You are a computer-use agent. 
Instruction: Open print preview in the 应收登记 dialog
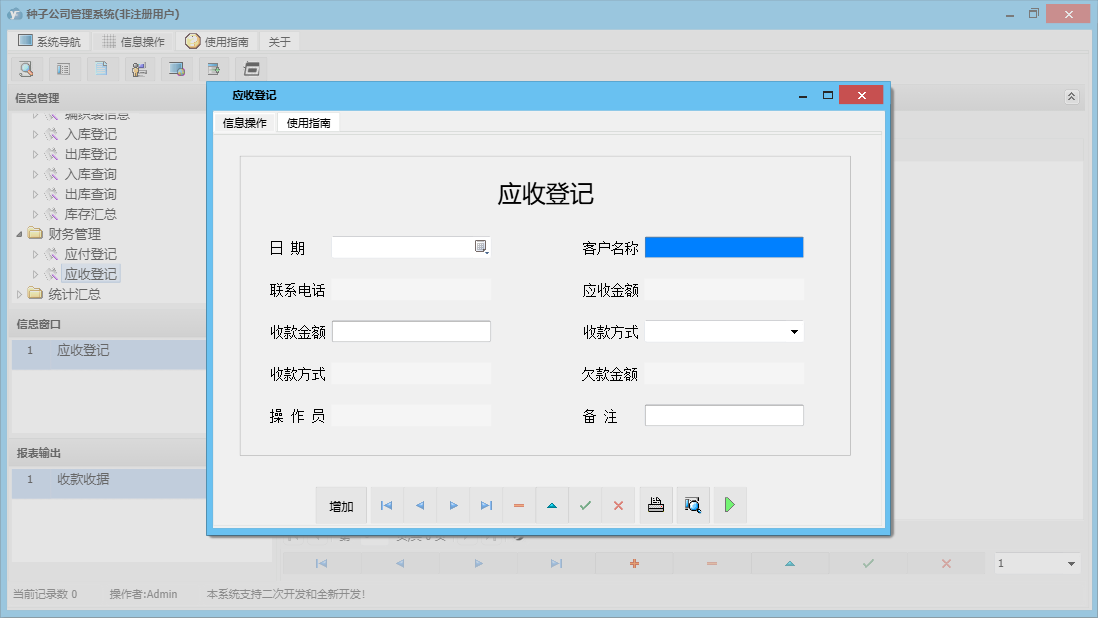[692, 505]
